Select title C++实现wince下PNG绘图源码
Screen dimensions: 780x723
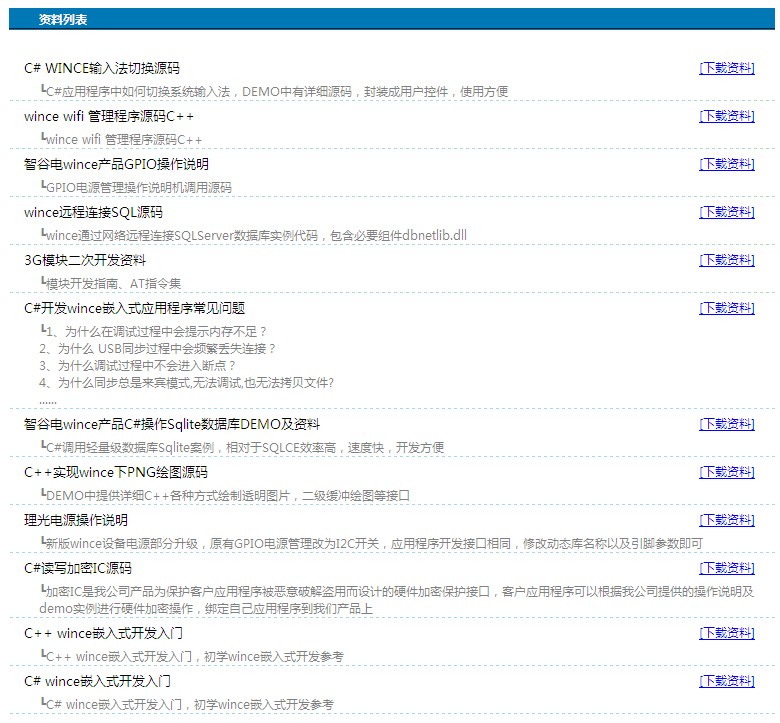116,472
